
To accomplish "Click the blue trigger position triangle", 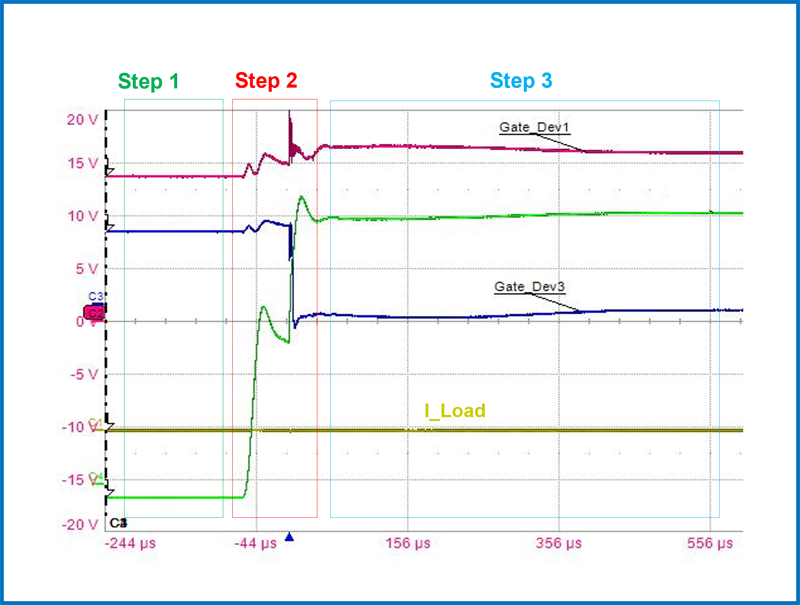I will [289, 537].
